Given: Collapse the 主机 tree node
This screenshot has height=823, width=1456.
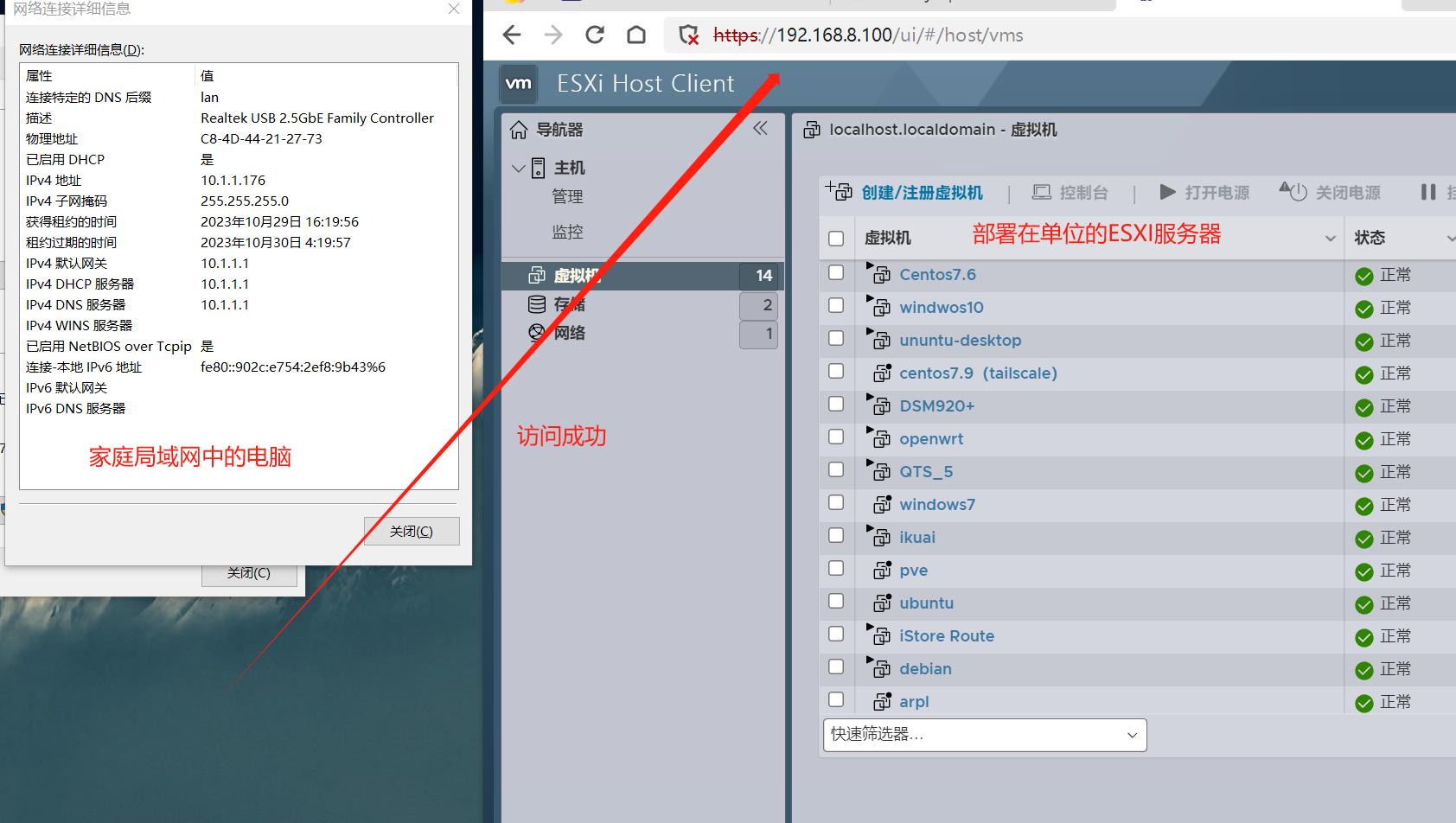Looking at the screenshot, I should click(519, 169).
